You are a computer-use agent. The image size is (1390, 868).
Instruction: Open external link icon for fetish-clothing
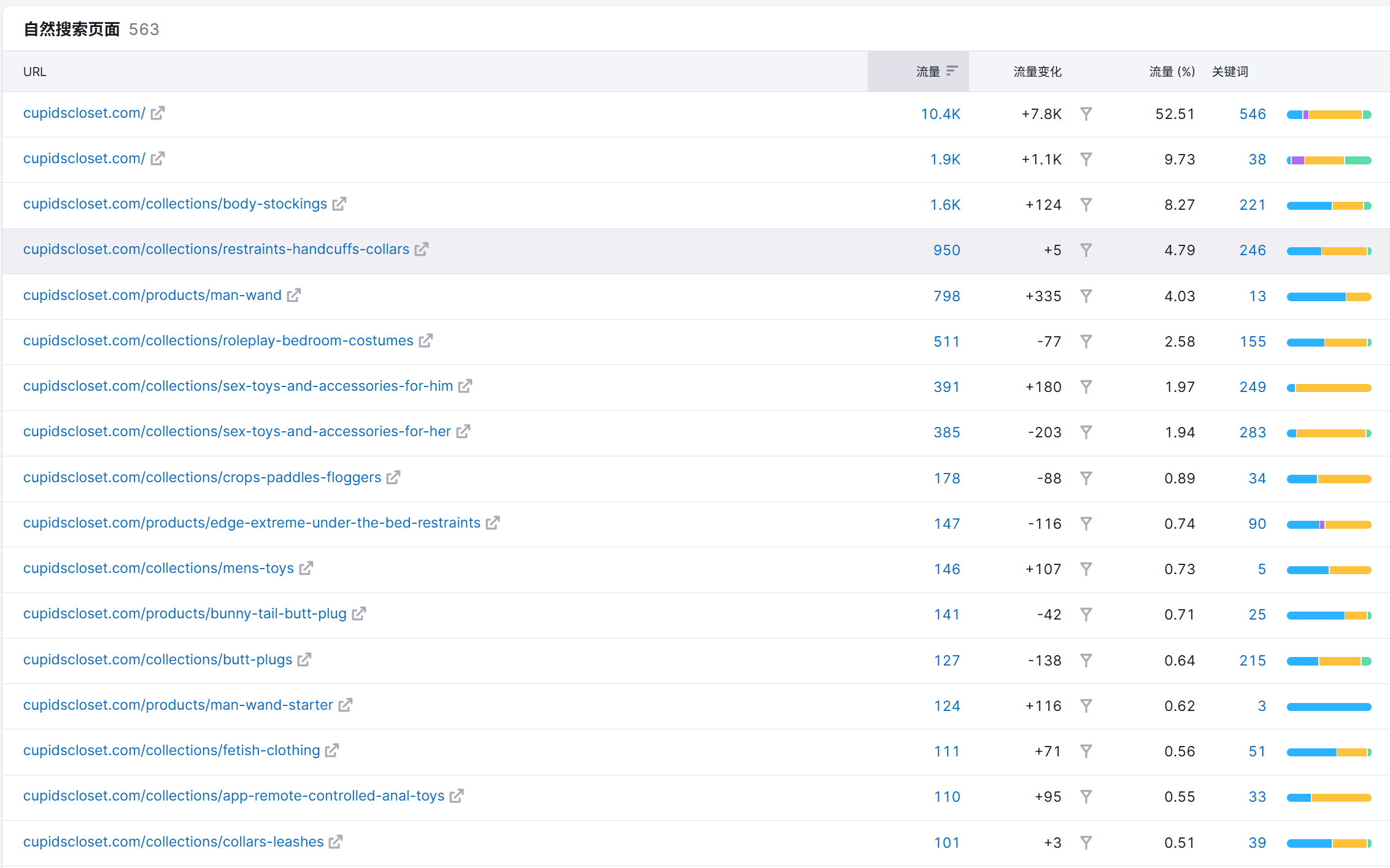coord(332,750)
